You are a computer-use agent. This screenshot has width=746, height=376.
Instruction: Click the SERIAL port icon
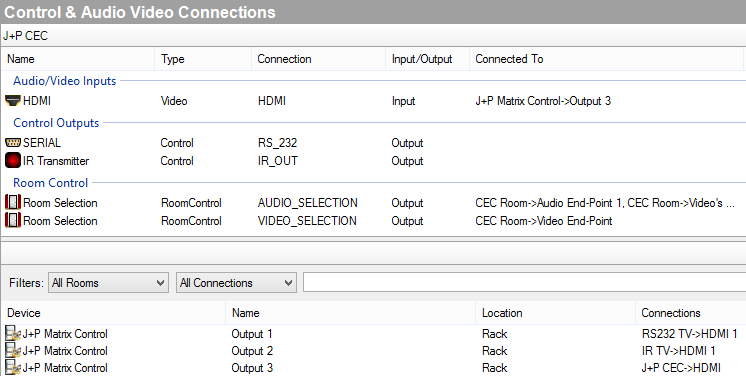(13, 142)
